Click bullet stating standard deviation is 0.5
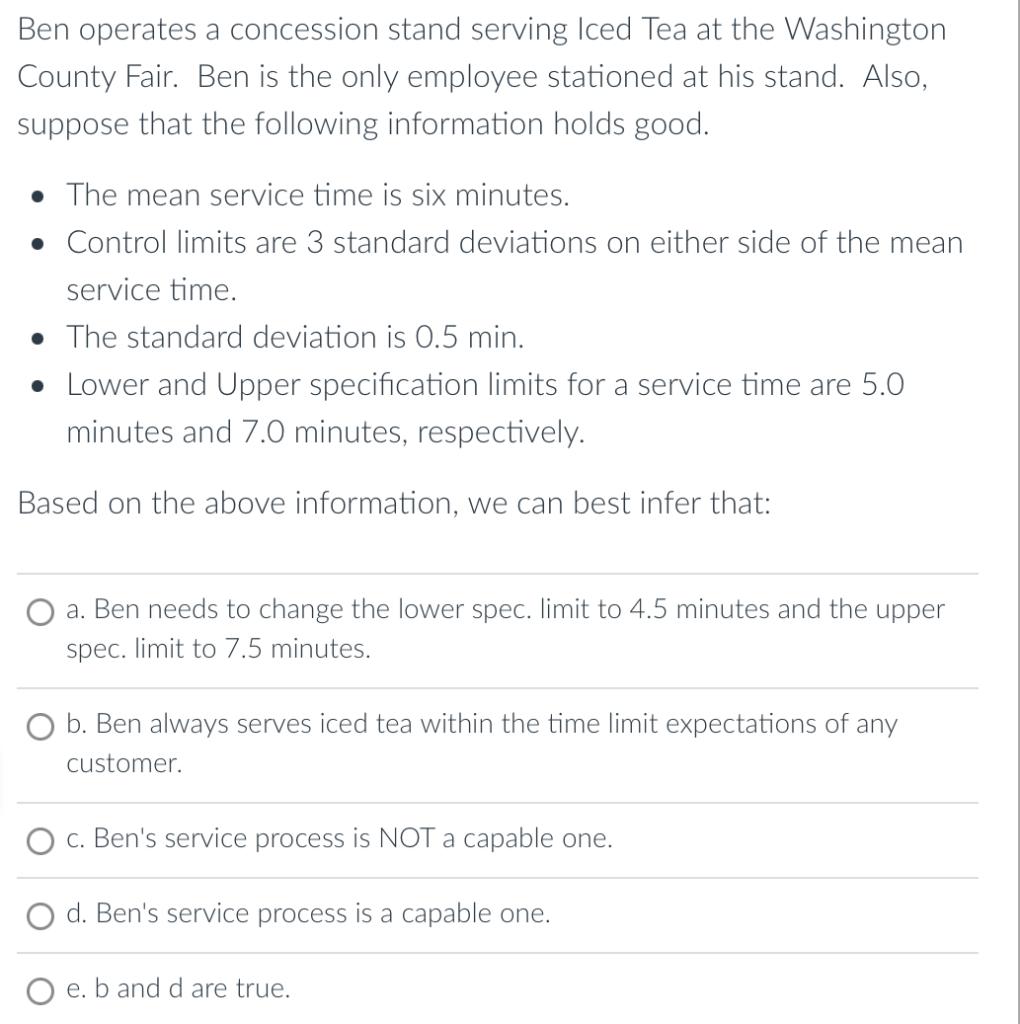 pyautogui.click(x=294, y=337)
